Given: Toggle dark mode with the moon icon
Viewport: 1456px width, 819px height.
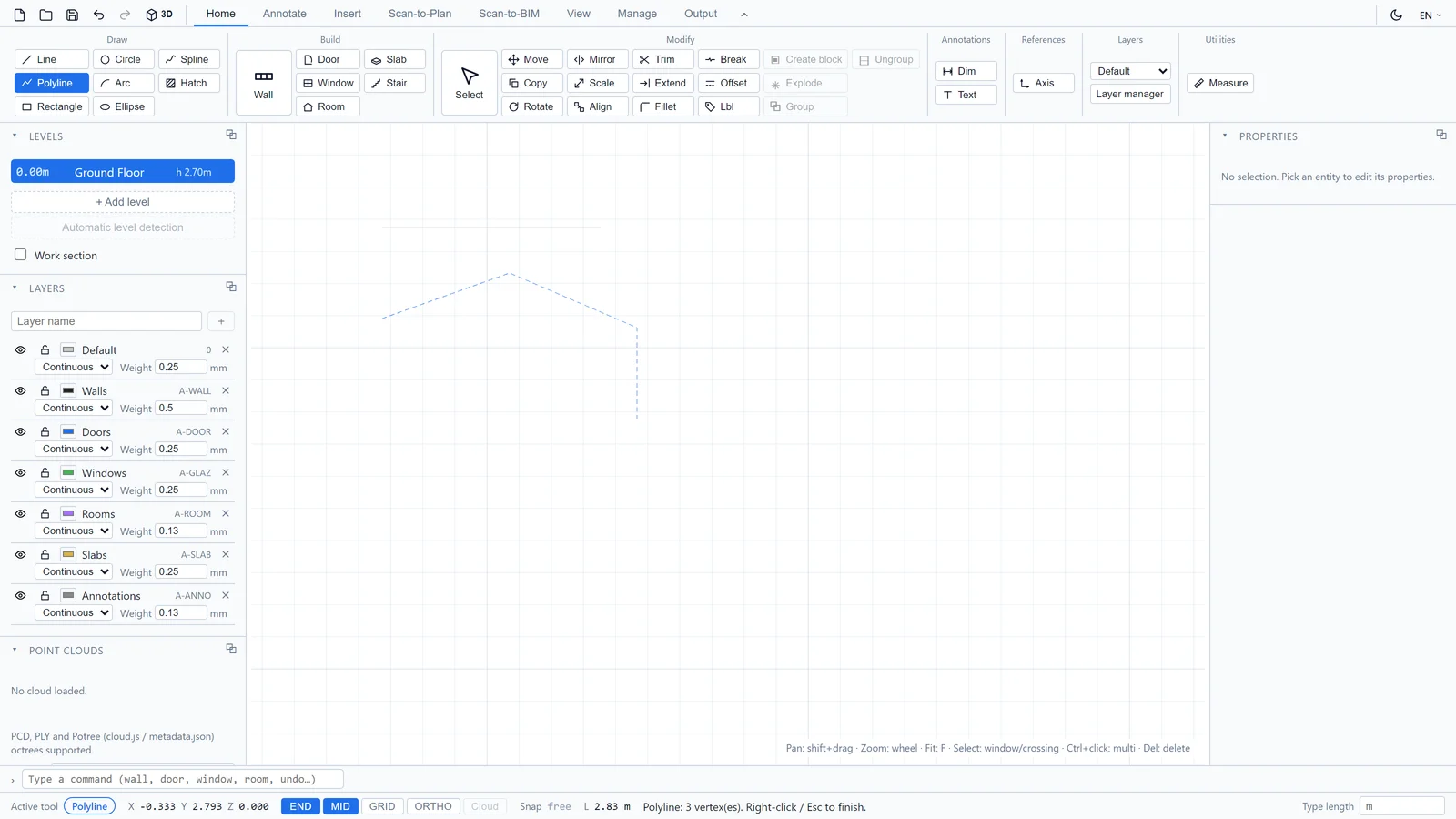Looking at the screenshot, I should tap(1396, 15).
